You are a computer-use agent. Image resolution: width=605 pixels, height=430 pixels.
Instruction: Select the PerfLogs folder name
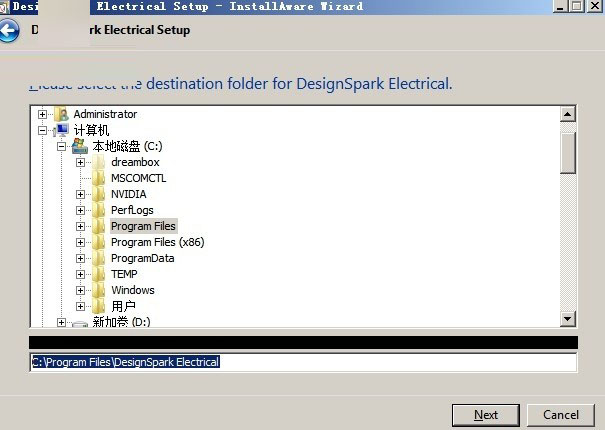132,210
